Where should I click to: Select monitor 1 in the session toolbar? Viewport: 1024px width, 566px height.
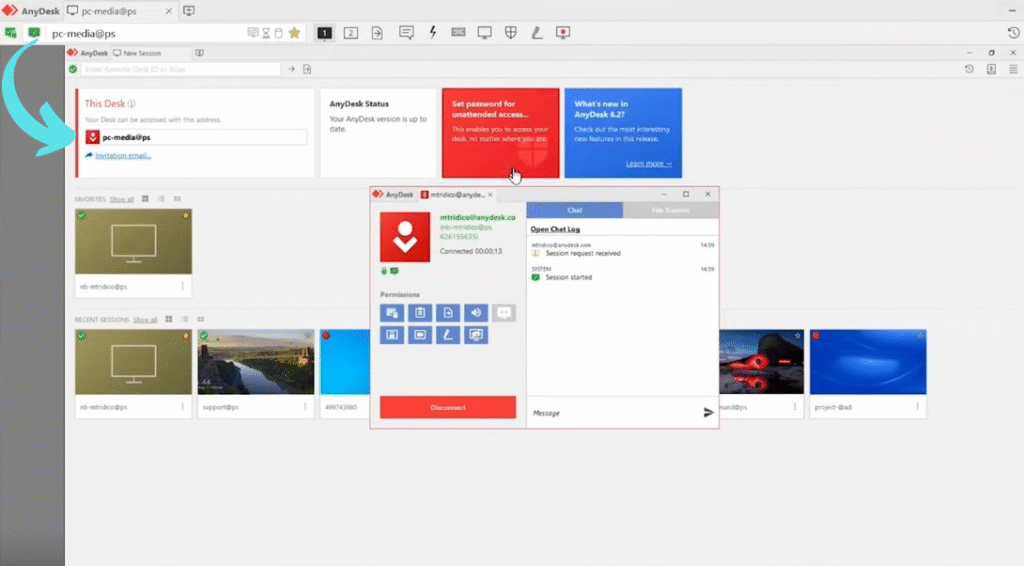point(325,33)
